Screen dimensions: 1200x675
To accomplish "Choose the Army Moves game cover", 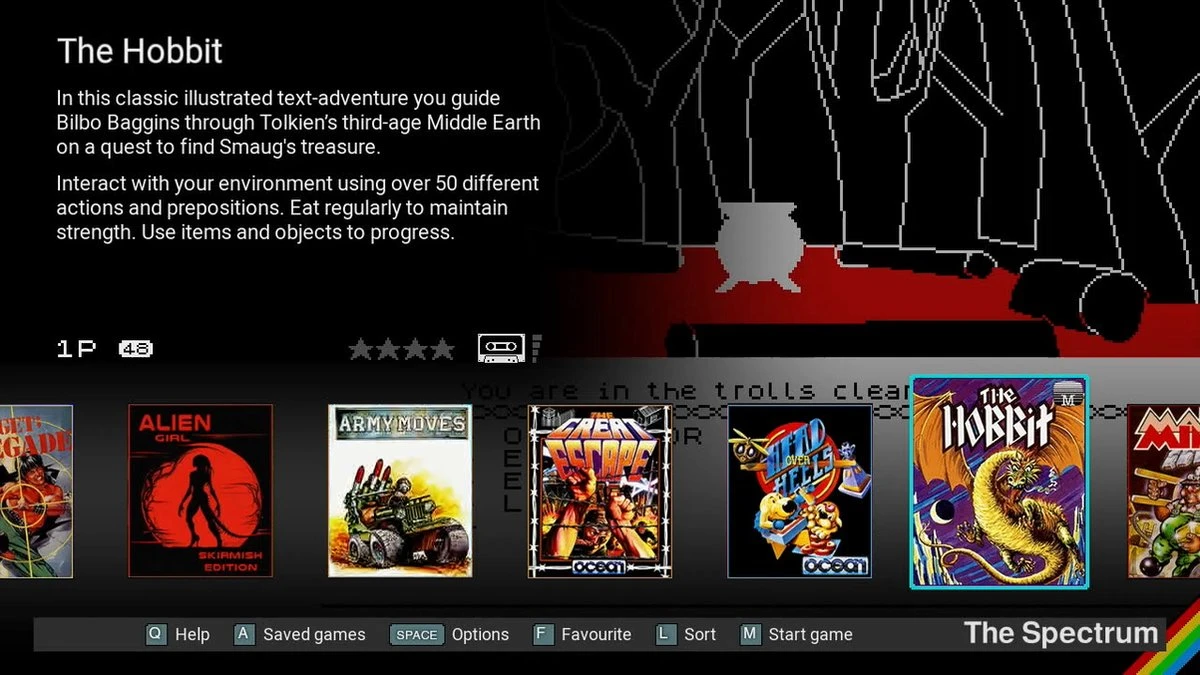I will tap(400, 490).
